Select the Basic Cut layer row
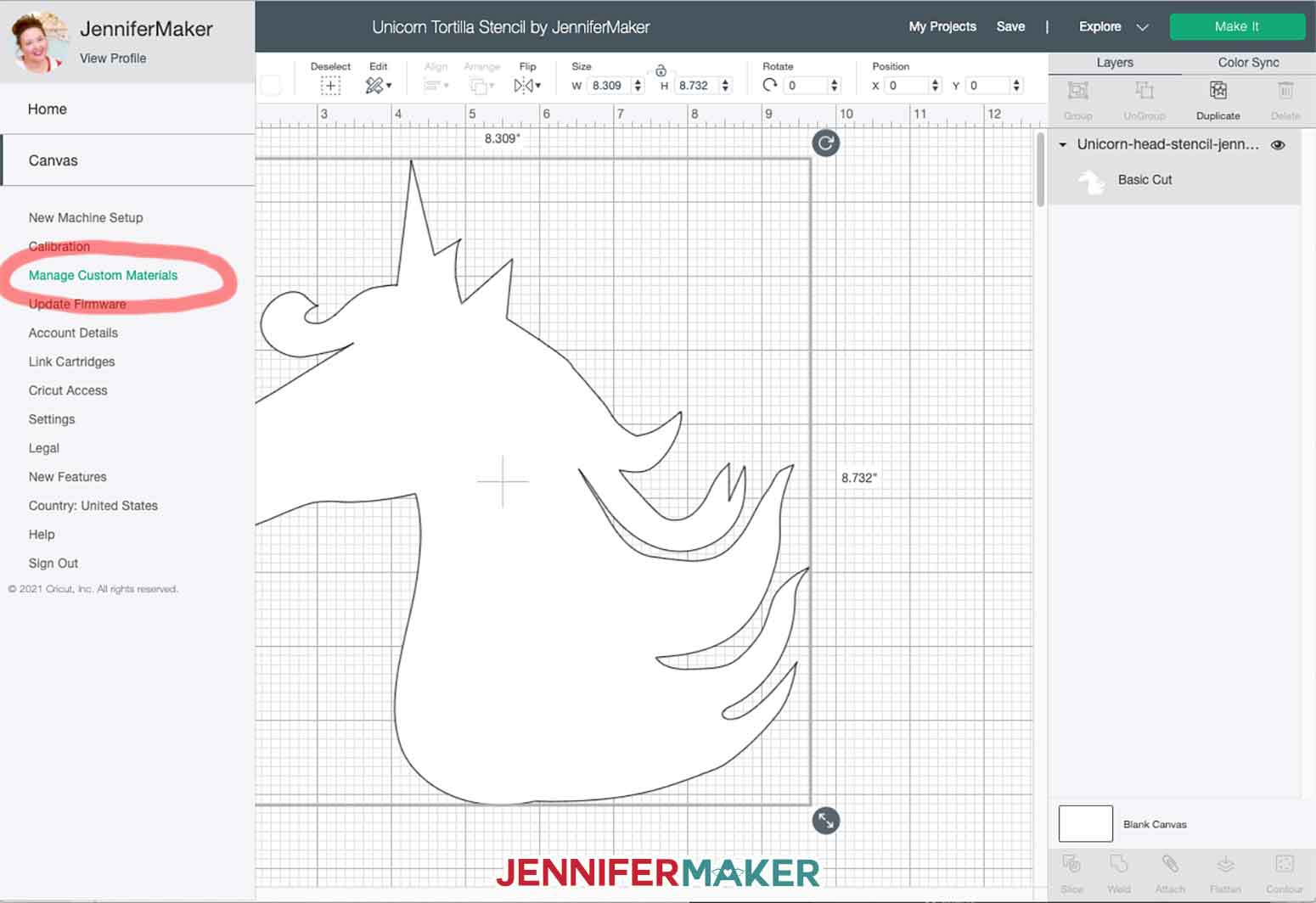Screen dimensions: 1316x903 (x=1175, y=180)
